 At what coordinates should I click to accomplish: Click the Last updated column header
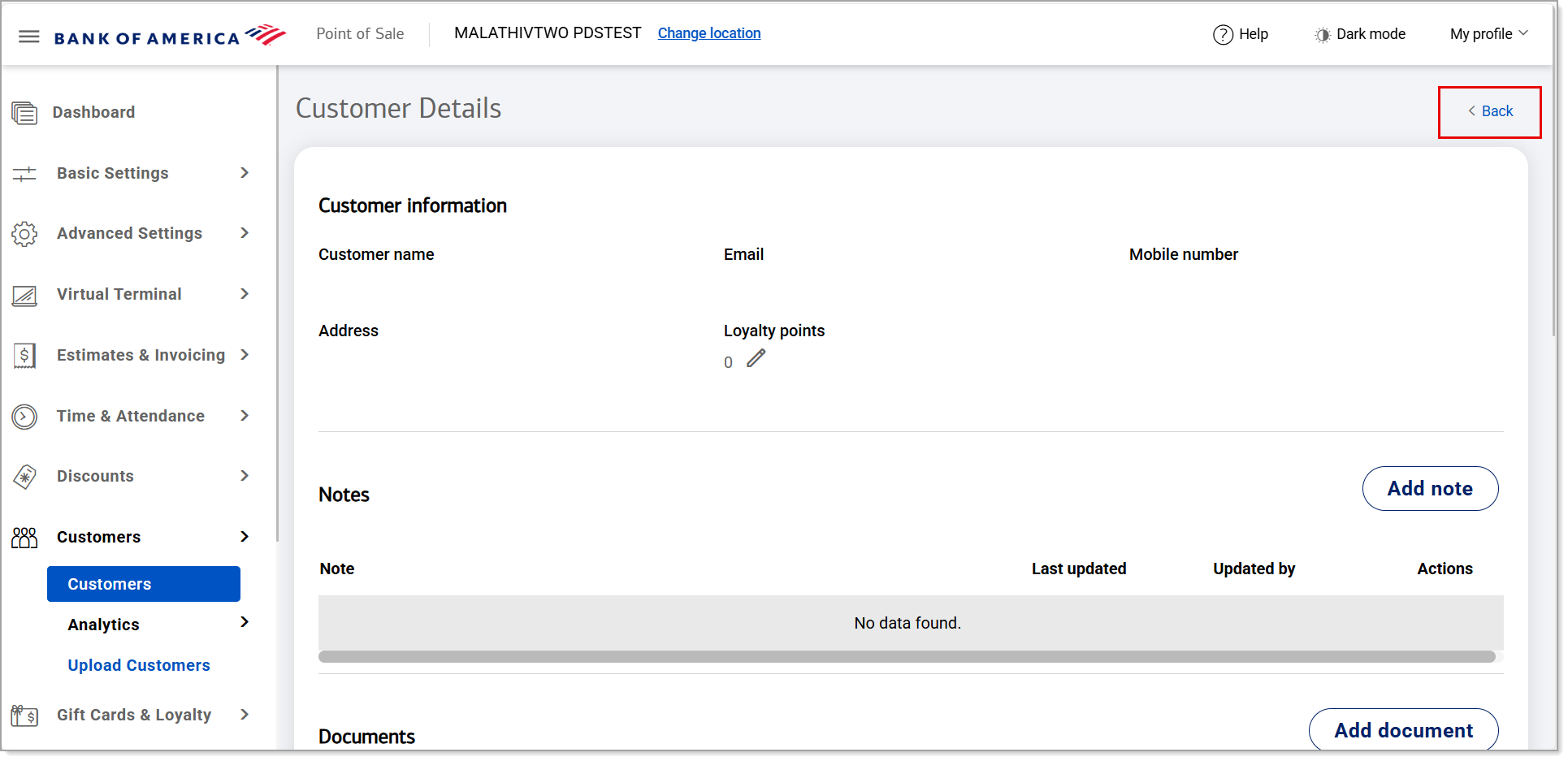(x=1079, y=569)
